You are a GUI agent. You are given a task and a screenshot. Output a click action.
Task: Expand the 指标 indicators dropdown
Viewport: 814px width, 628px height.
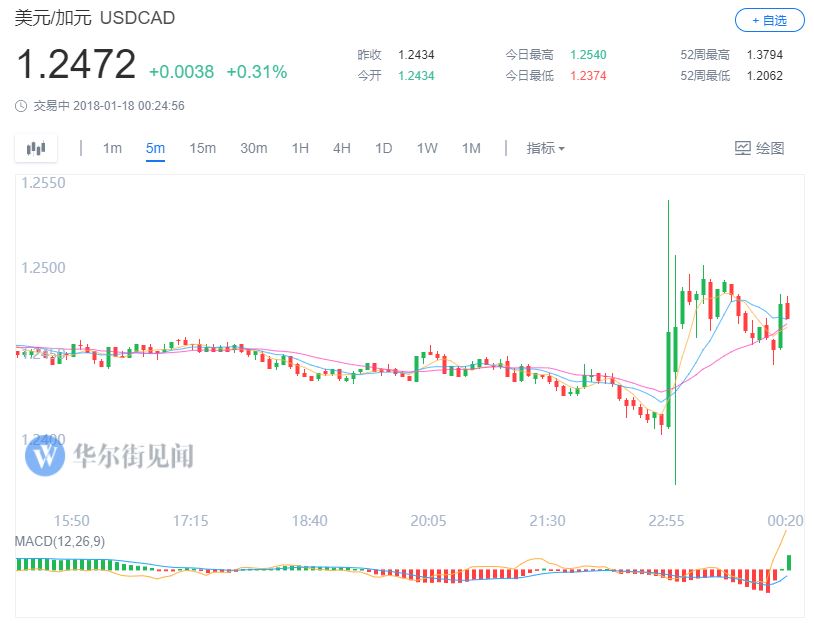(545, 149)
